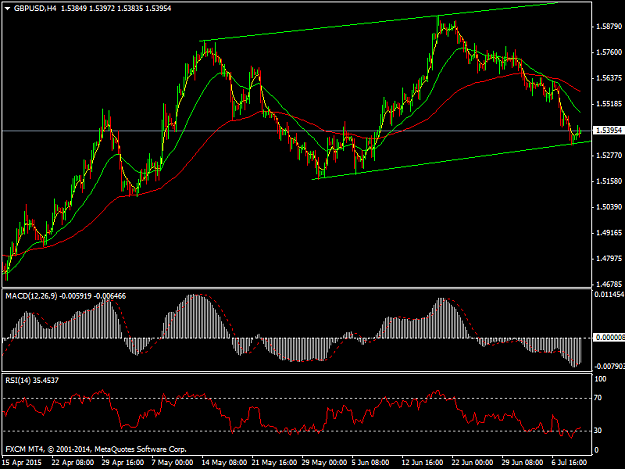
Task: Select the 1.58790 price scale value
Action: (x=609, y=27)
